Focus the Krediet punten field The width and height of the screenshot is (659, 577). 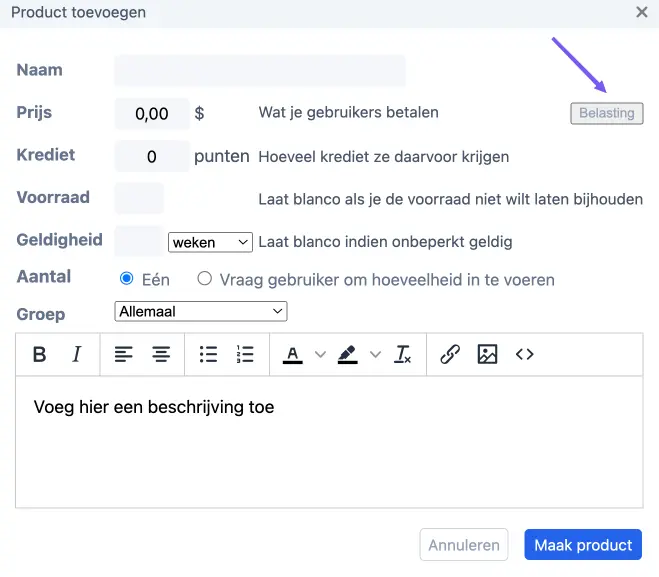coord(152,156)
